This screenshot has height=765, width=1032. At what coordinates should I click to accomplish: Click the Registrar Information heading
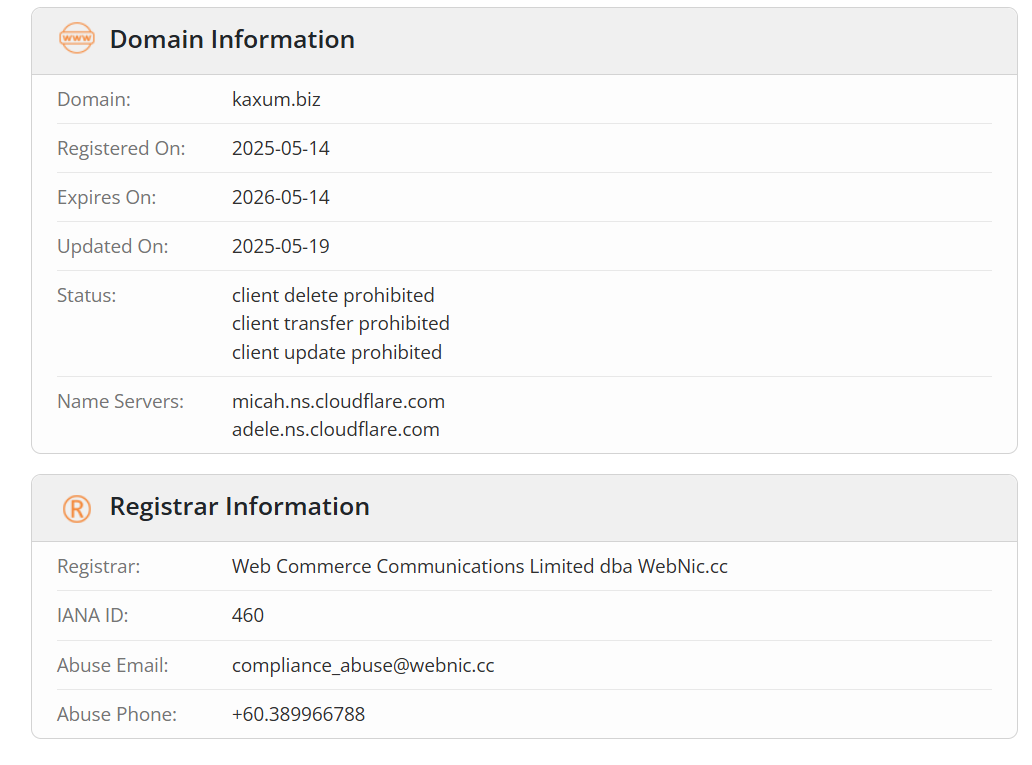tap(240, 506)
